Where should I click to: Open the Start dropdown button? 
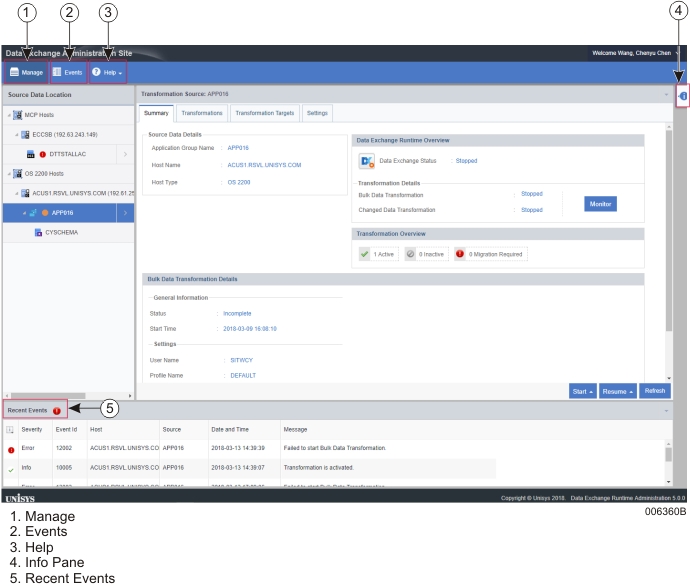click(583, 391)
